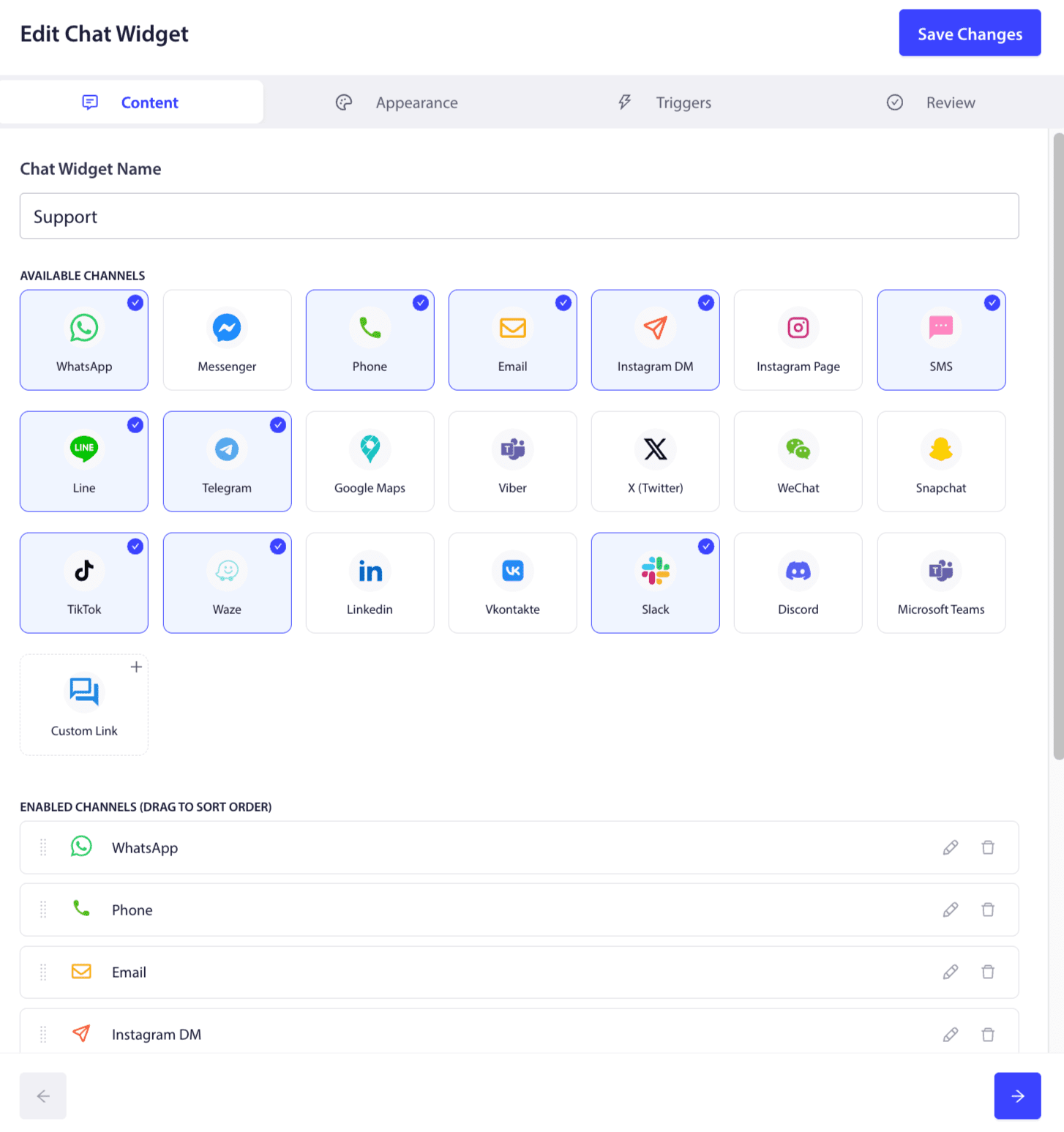The image size is (1064, 1132).
Task: Click the Snapchat channel icon
Action: coord(941,461)
